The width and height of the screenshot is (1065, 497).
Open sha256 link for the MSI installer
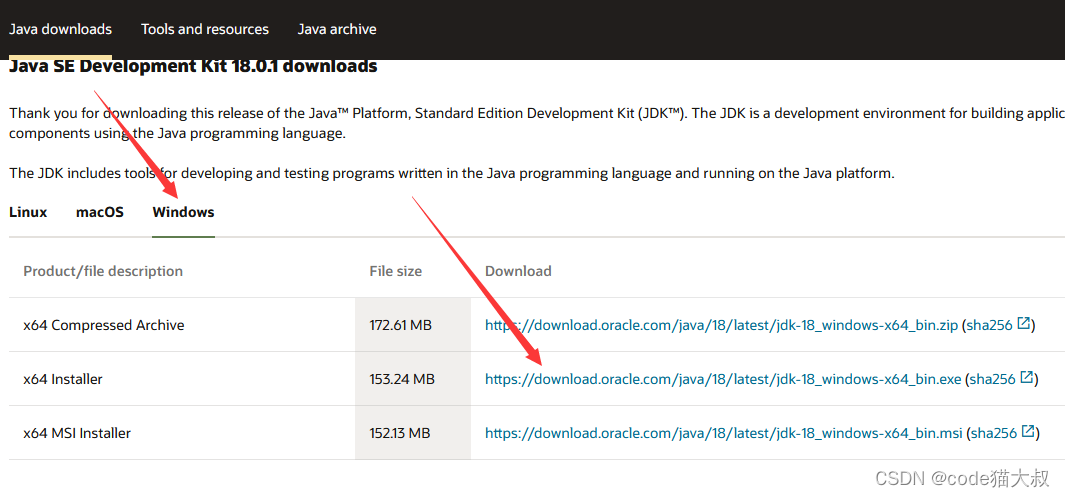pos(994,433)
